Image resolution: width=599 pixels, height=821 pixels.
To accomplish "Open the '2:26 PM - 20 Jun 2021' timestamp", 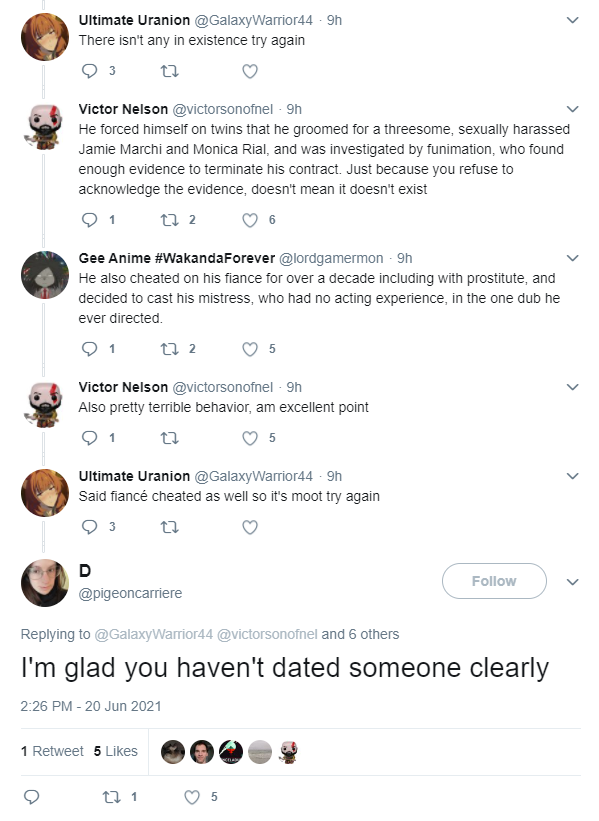I will [x=91, y=706].
